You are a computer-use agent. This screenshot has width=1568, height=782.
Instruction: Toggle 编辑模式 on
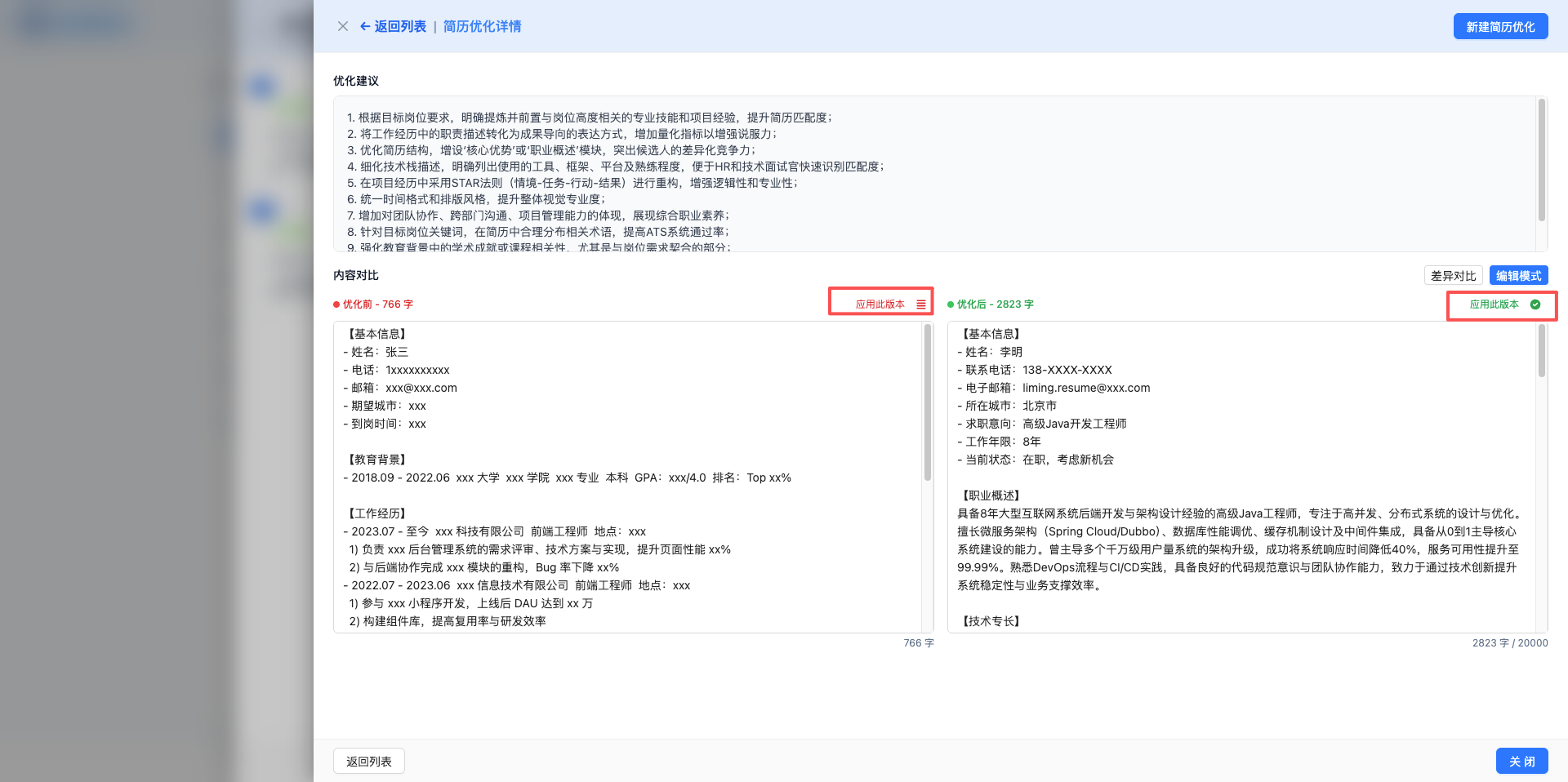(x=1517, y=275)
